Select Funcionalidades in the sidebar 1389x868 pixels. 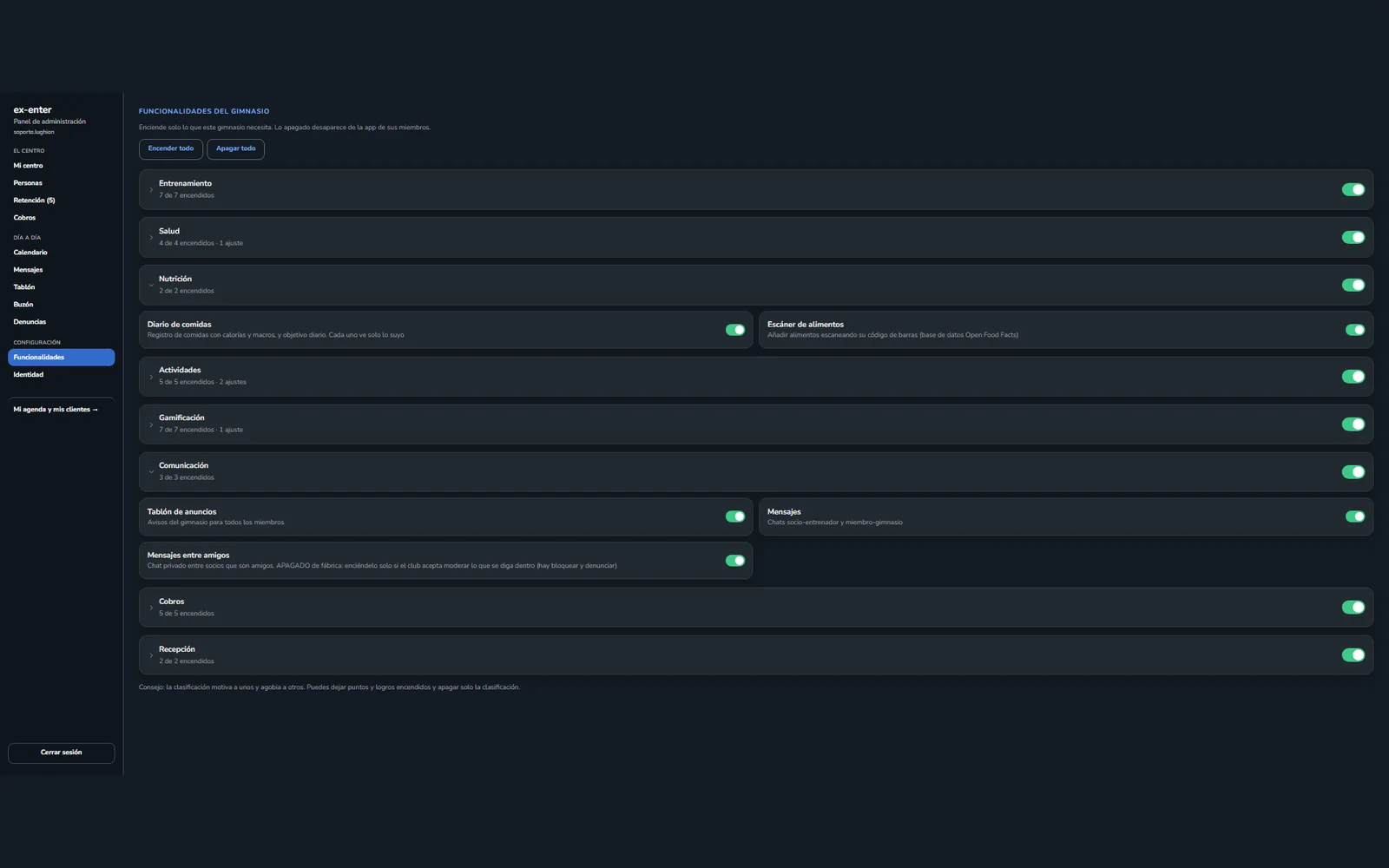61,358
